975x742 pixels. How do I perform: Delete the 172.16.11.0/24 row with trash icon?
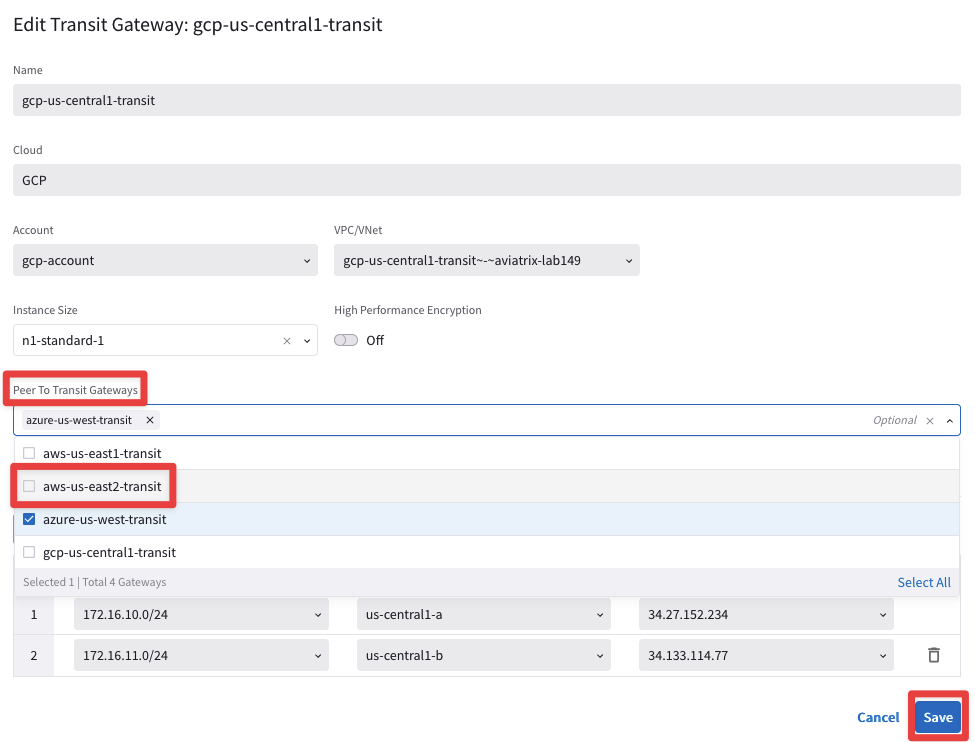tap(934, 656)
